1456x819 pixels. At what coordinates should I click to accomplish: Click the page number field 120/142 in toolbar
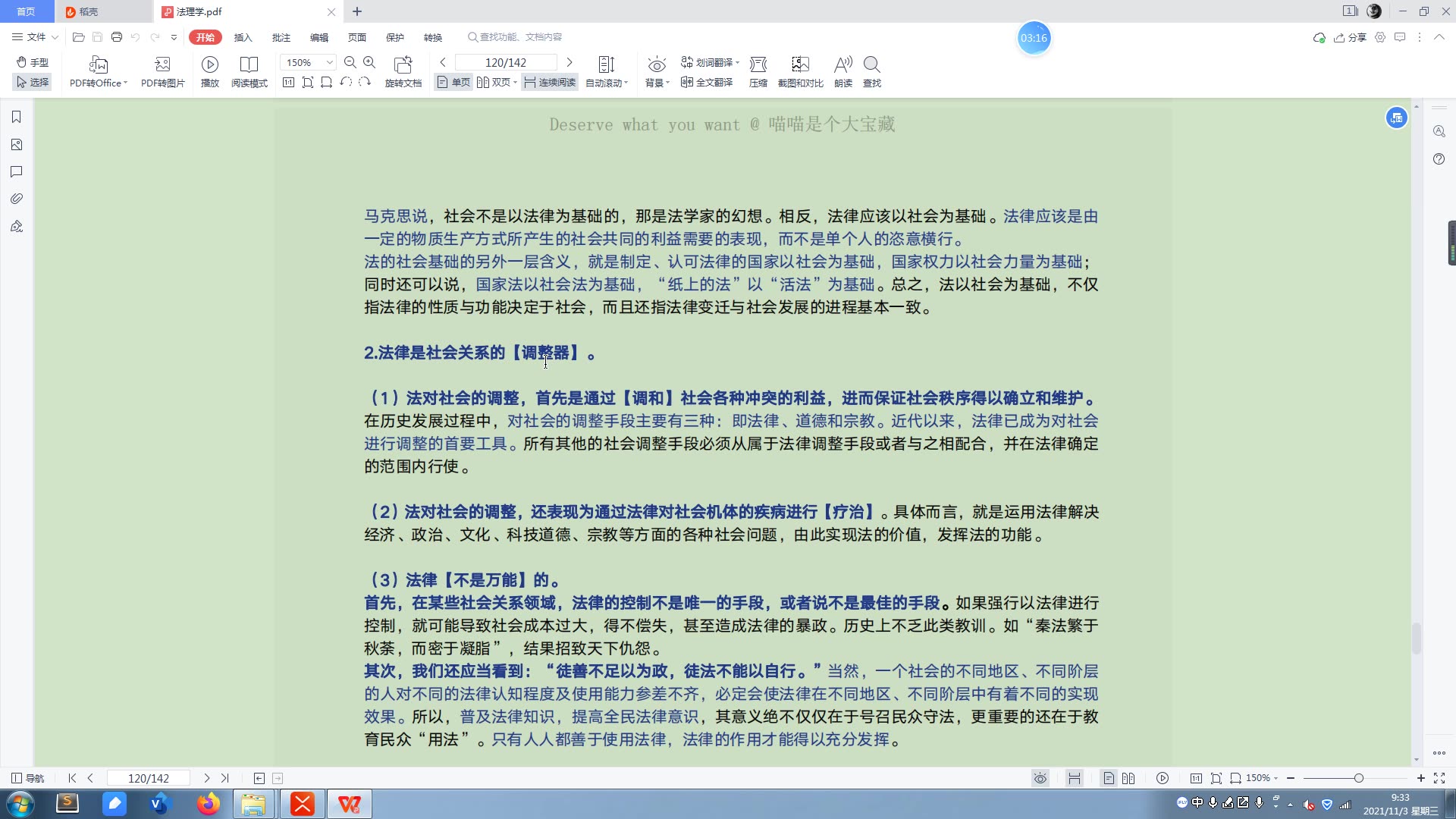pos(506,62)
